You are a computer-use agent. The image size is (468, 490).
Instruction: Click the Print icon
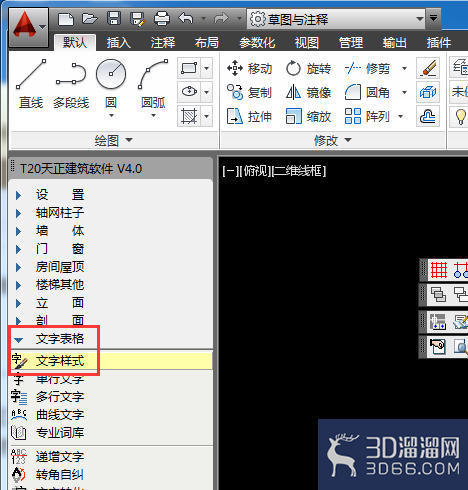[x=162, y=18]
